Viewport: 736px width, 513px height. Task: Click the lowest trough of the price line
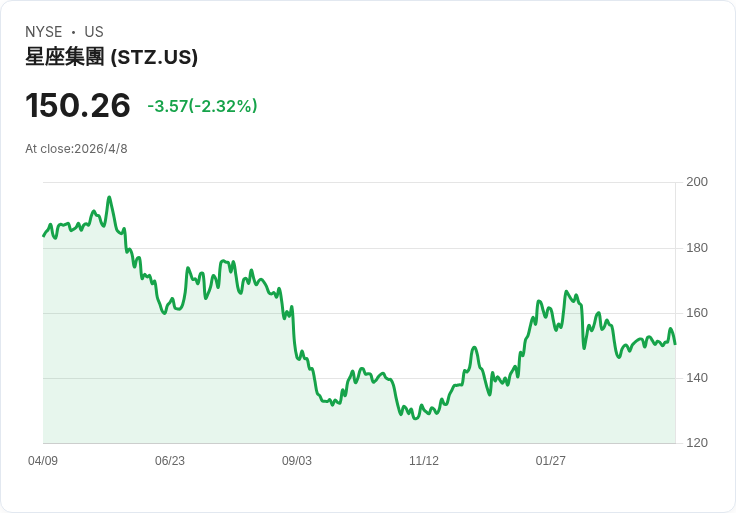tap(414, 418)
